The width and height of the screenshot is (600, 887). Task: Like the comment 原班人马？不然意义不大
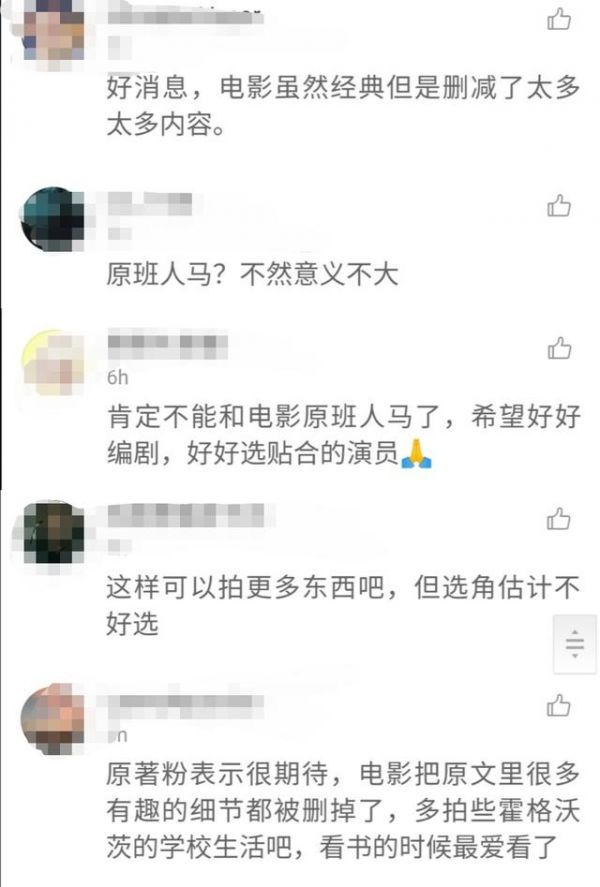pos(559,205)
